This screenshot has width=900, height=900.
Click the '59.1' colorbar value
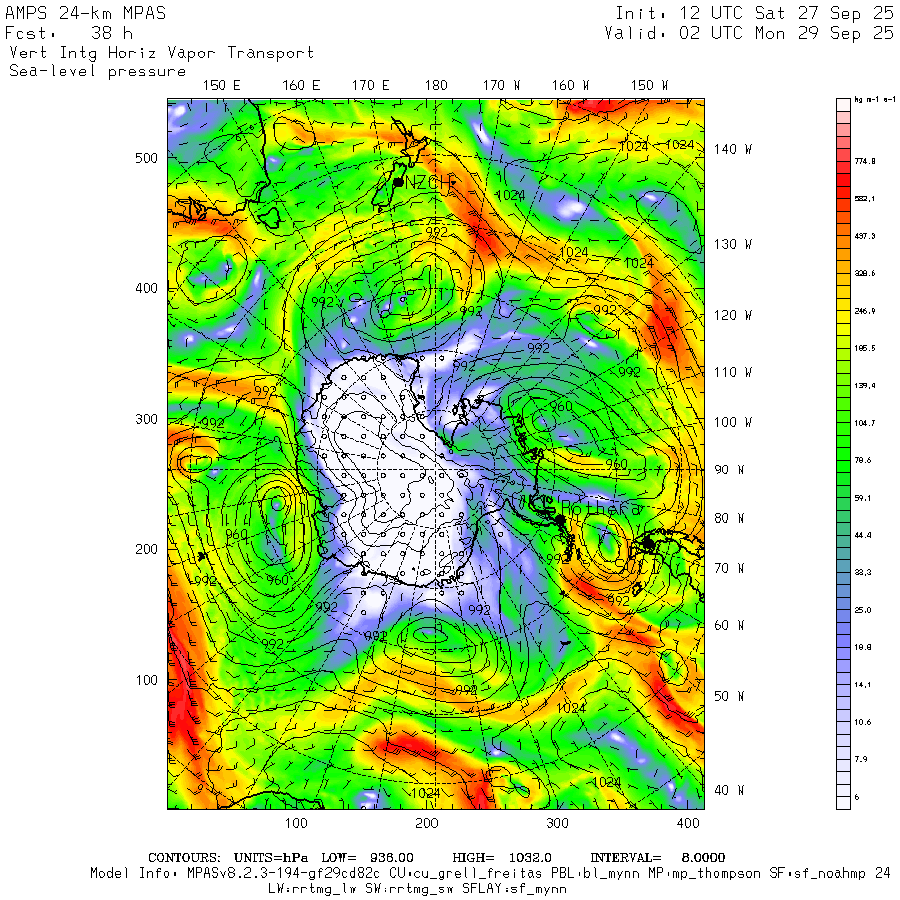point(863,498)
